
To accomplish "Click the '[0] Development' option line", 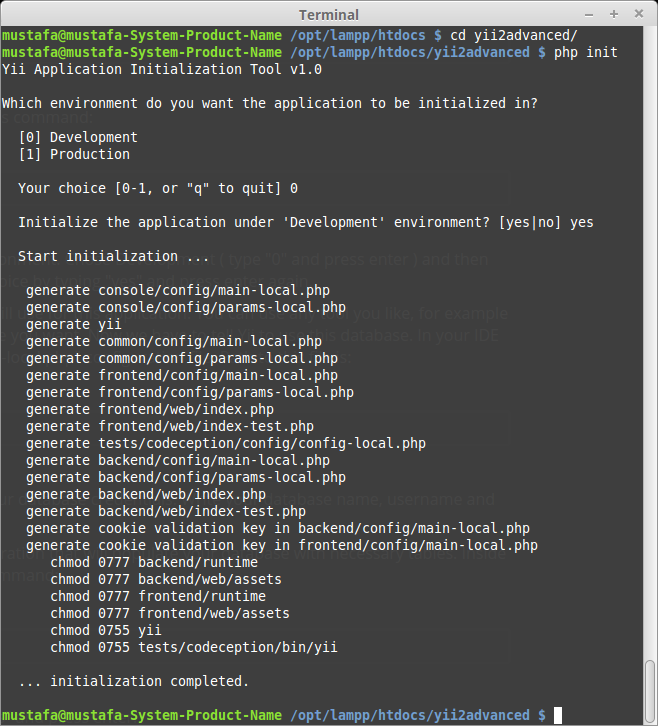I will coord(78,138).
